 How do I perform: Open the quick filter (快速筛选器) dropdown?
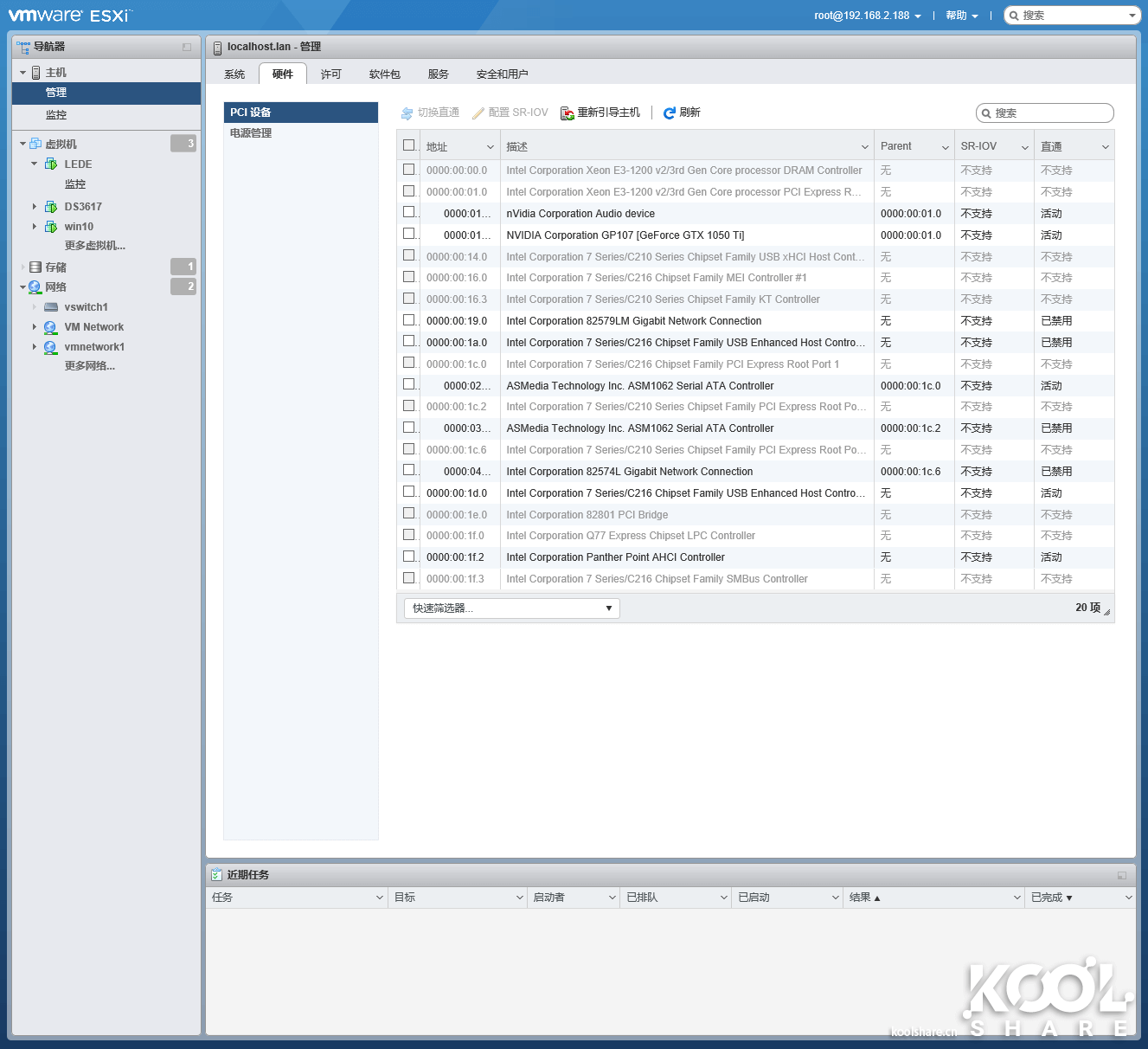[x=511, y=608]
